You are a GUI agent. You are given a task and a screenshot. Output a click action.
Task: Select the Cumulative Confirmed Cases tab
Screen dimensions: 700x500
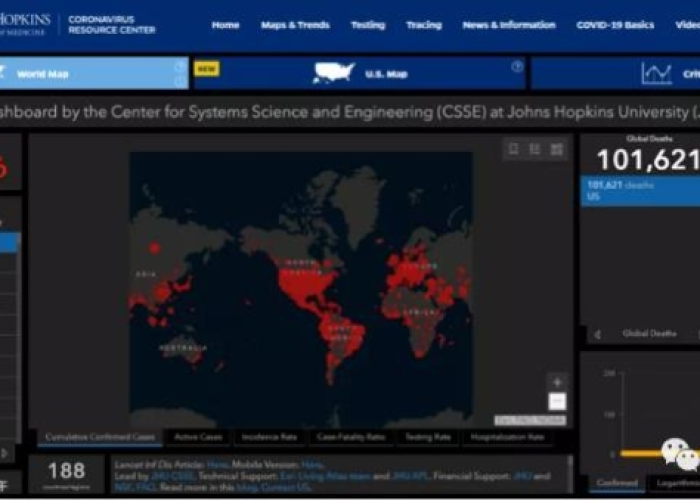[100, 437]
